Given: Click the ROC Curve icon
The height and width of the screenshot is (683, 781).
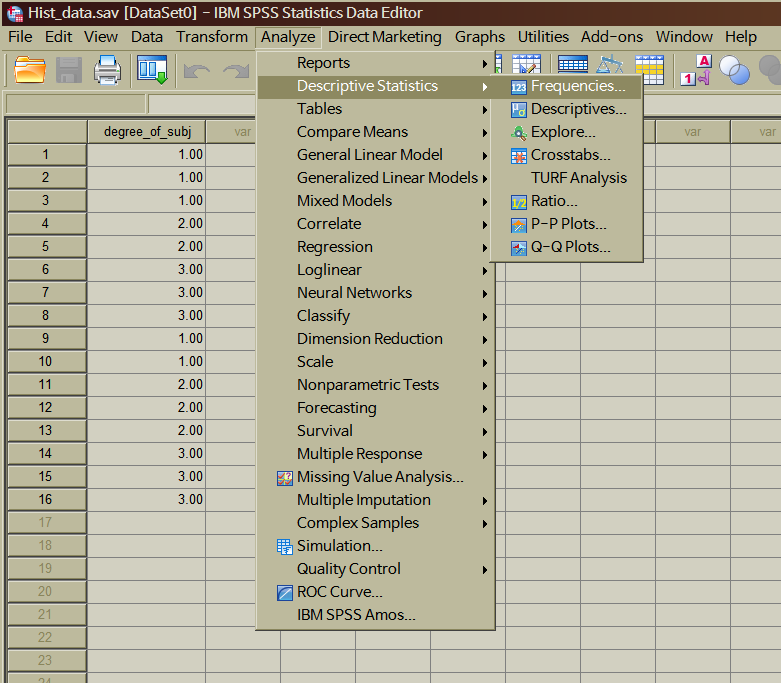Looking at the screenshot, I should 284,593.
